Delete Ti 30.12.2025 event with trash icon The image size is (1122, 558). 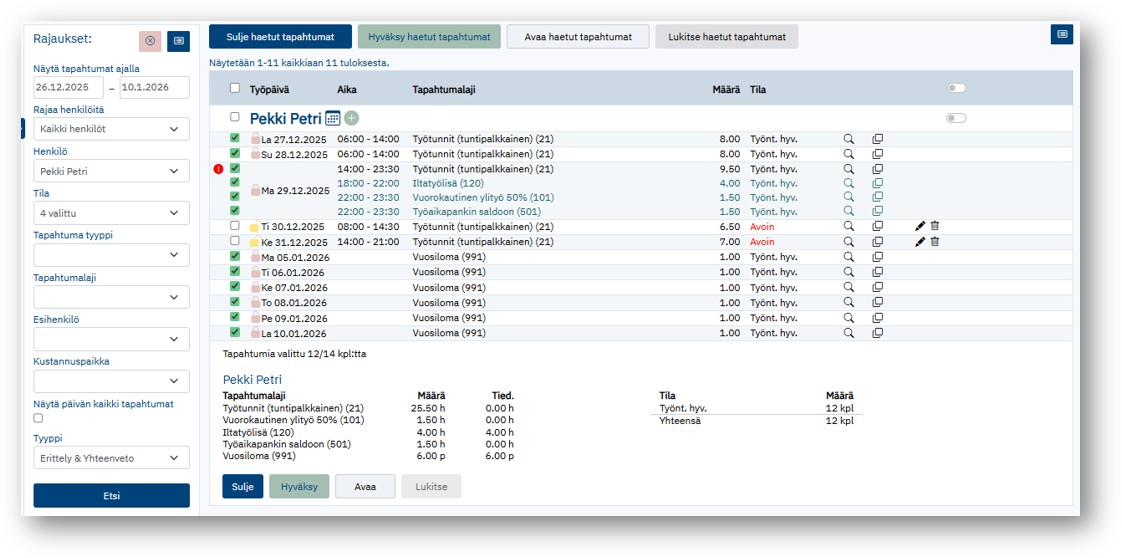pyautogui.click(x=935, y=225)
